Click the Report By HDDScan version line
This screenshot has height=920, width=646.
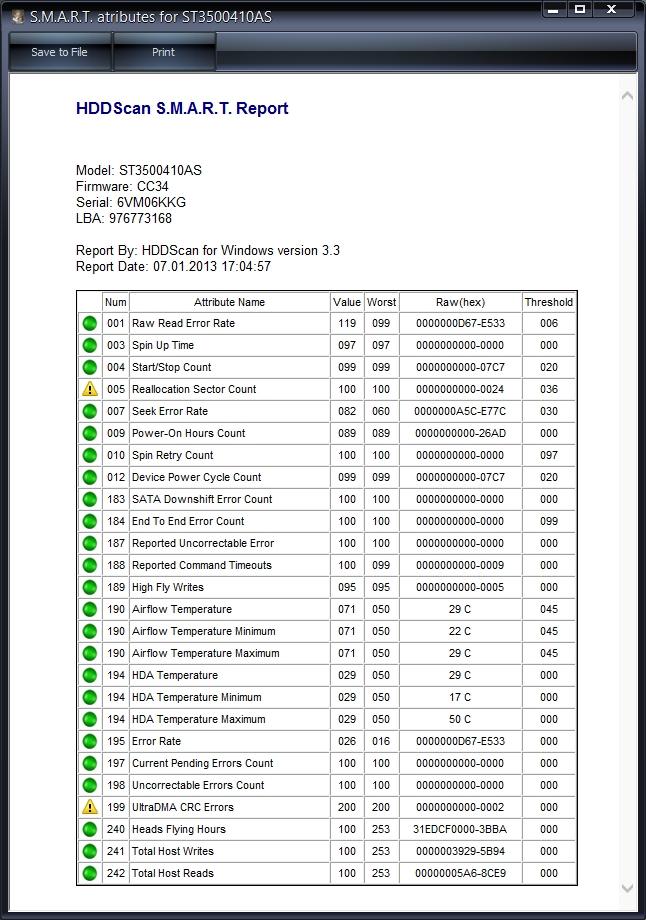208,251
